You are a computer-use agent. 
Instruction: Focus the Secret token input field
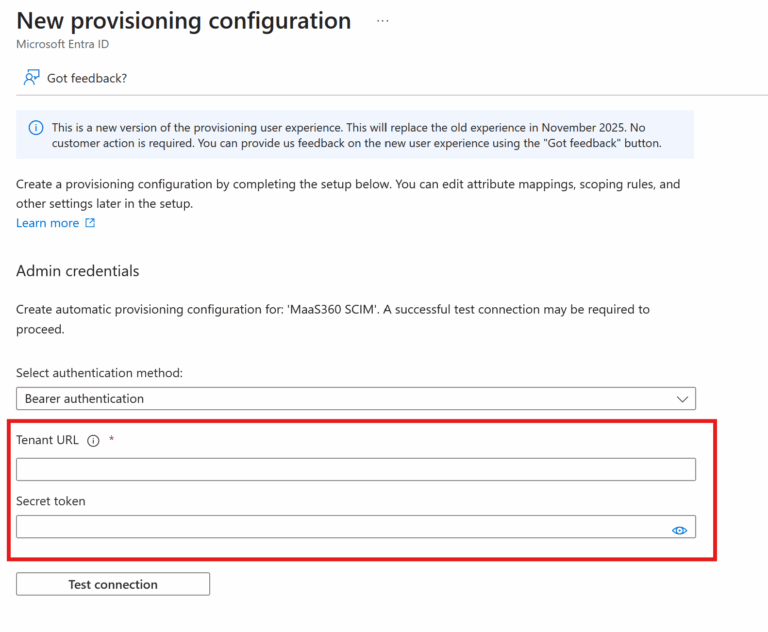(340, 527)
